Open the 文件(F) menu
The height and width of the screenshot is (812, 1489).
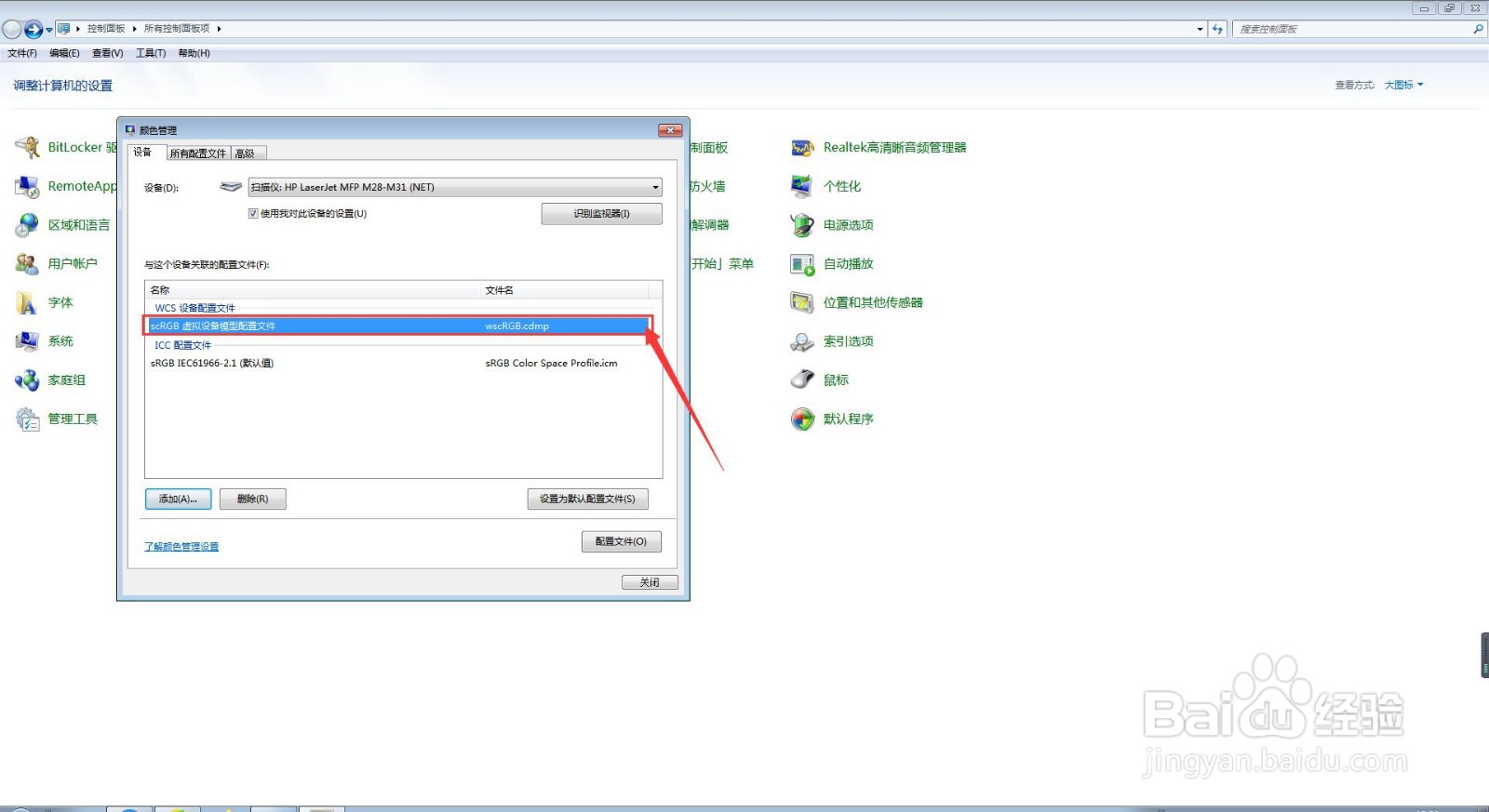pos(22,53)
